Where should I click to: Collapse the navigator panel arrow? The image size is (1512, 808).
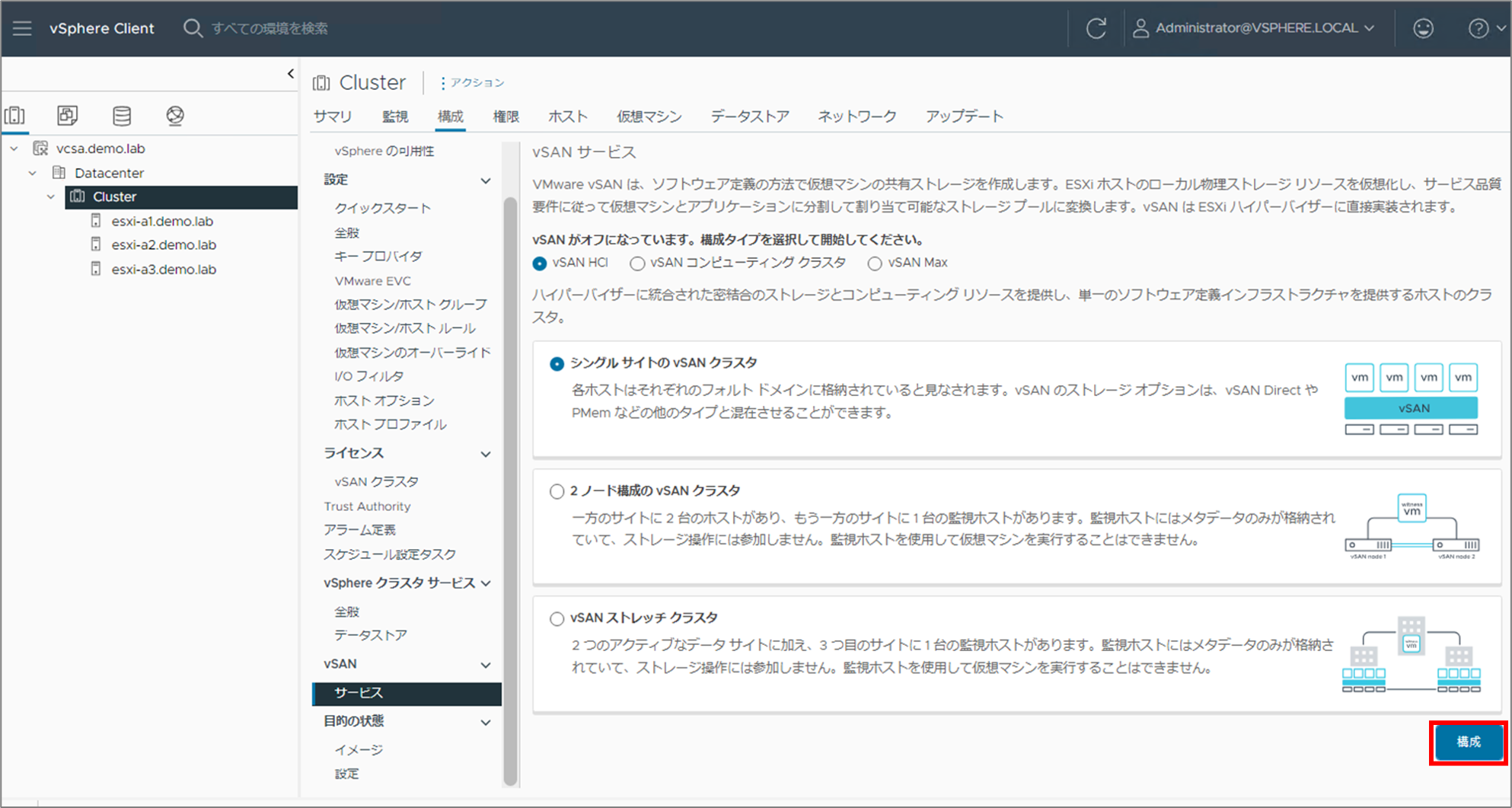click(x=290, y=73)
